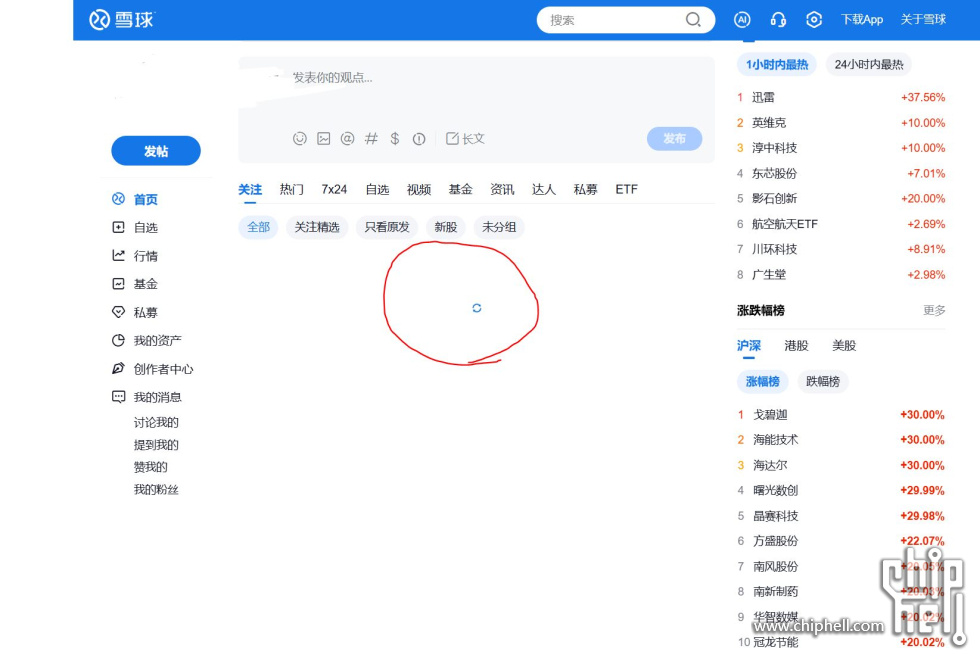Select the 新股 filter chip

coord(446,227)
